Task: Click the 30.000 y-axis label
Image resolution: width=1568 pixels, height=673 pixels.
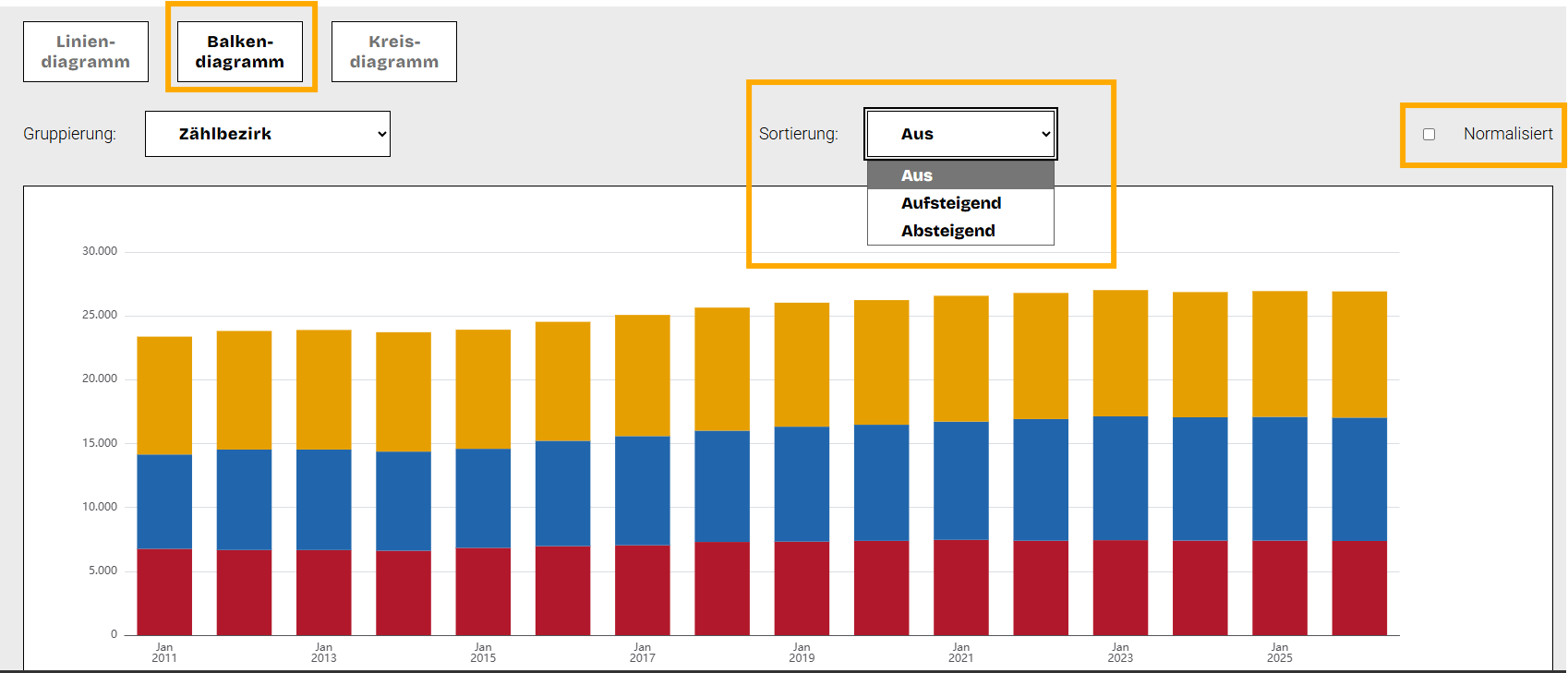Action: [x=100, y=251]
